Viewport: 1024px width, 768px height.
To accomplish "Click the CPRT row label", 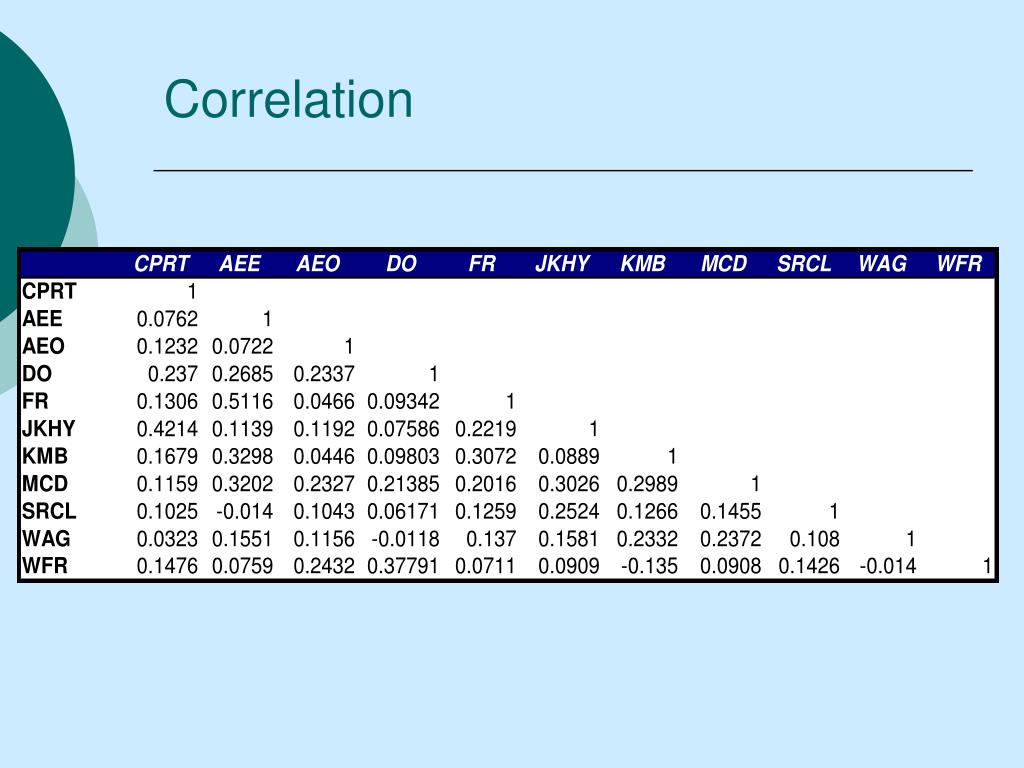I will click(49, 291).
